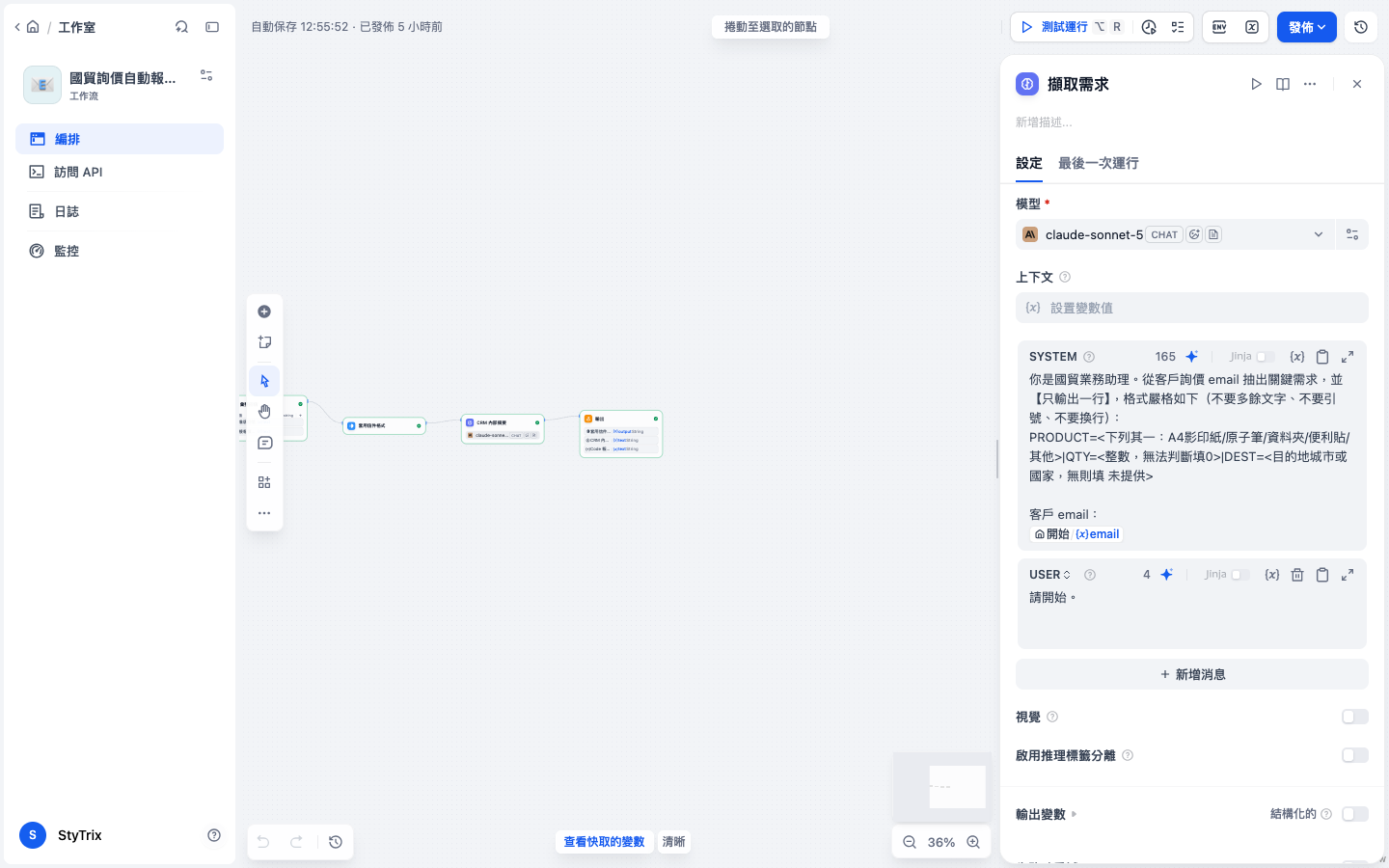Close the 擷取需求 settings panel
The image size is (1389, 868).
point(1357,84)
